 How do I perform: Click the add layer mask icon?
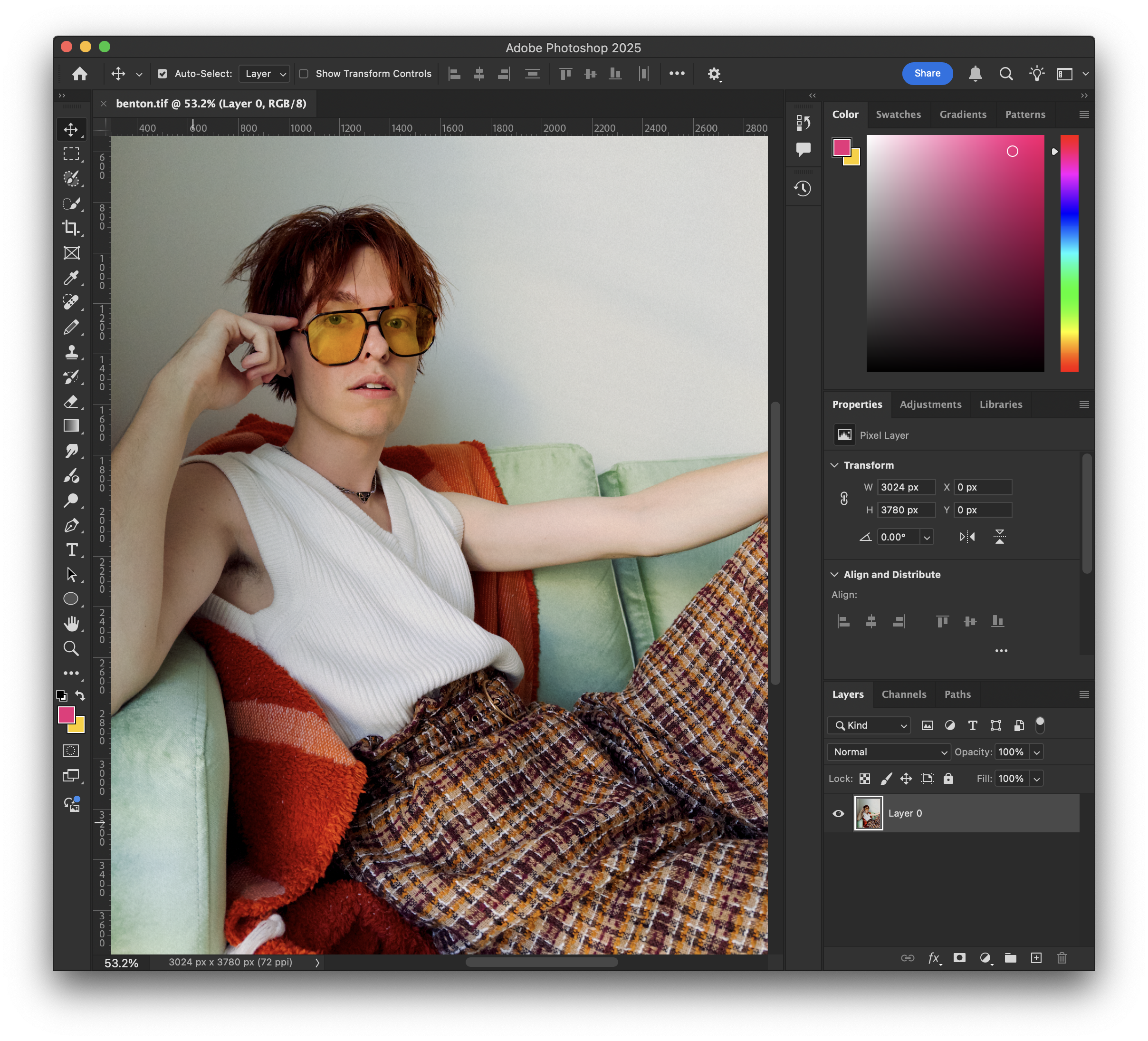pos(959,958)
